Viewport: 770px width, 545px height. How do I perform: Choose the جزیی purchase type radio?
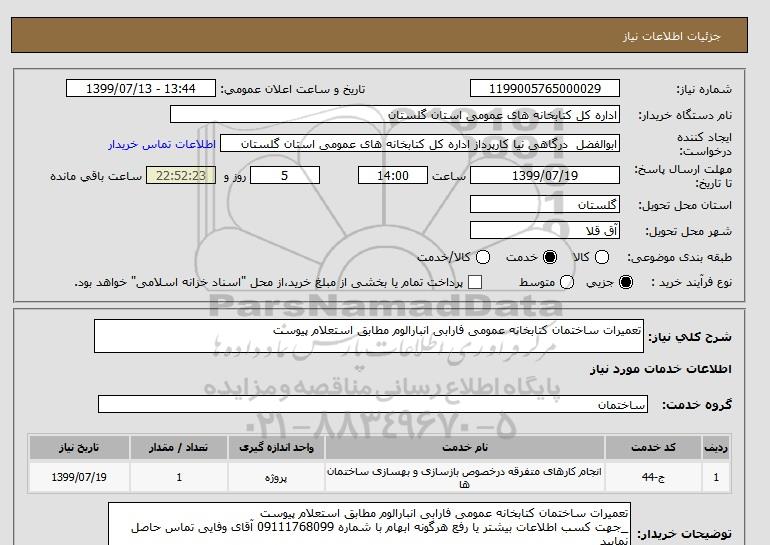pos(626,282)
